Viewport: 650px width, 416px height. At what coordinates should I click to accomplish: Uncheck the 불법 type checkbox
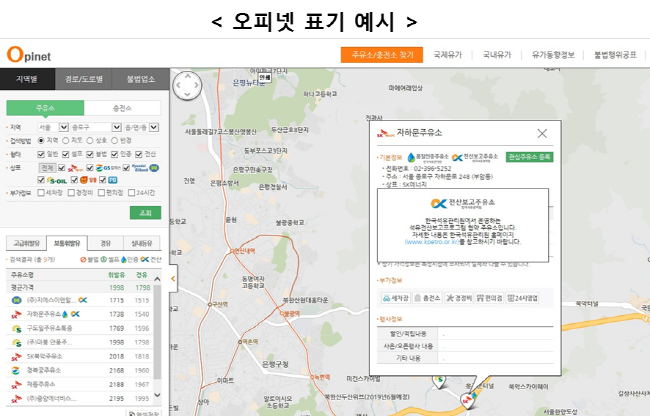click(90, 154)
